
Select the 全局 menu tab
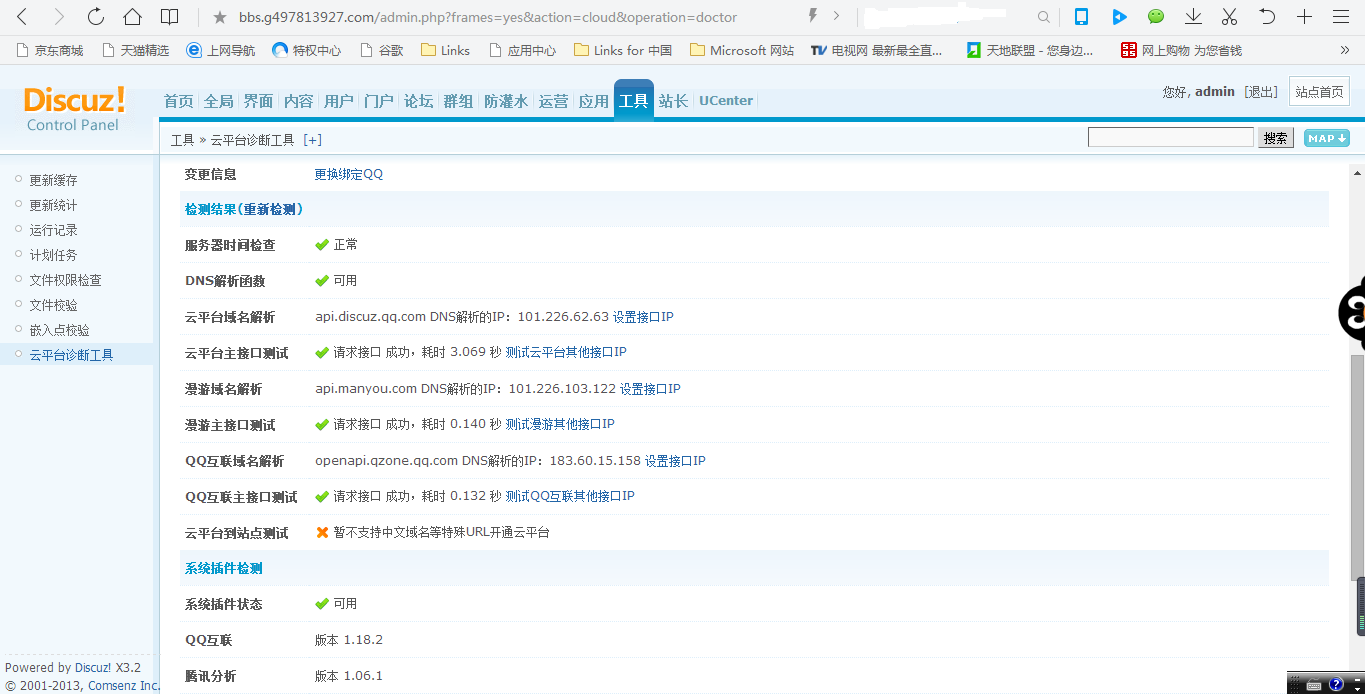click(219, 101)
